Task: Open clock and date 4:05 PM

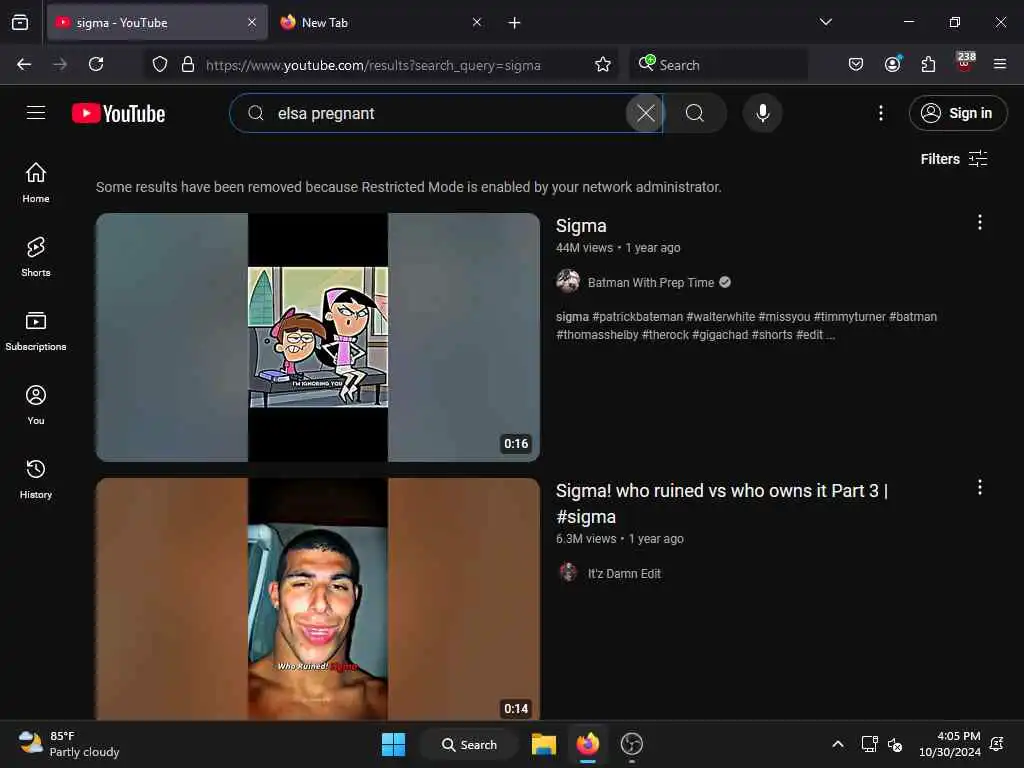Action: [x=950, y=744]
